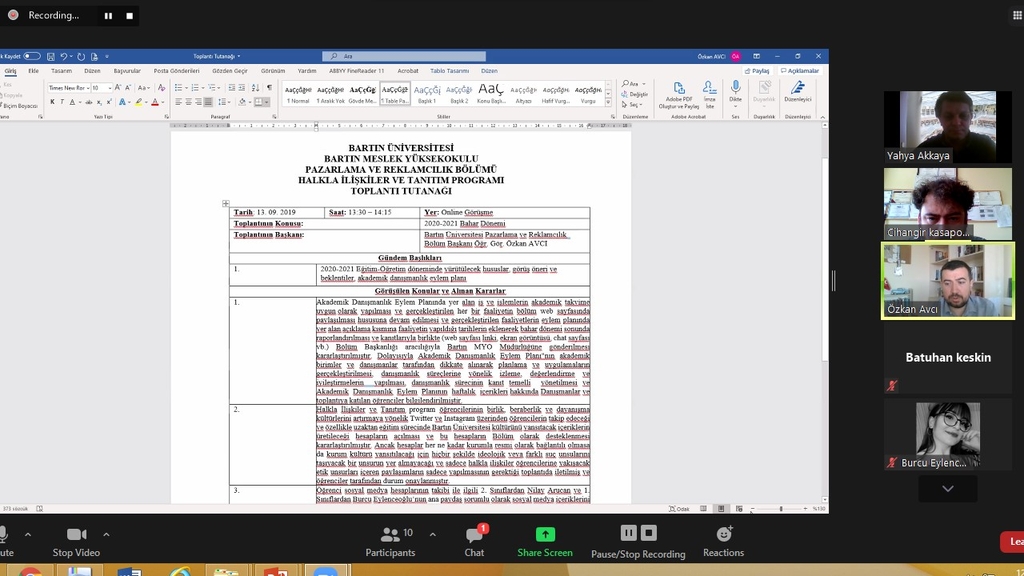Open the Reactions menu

point(723,535)
